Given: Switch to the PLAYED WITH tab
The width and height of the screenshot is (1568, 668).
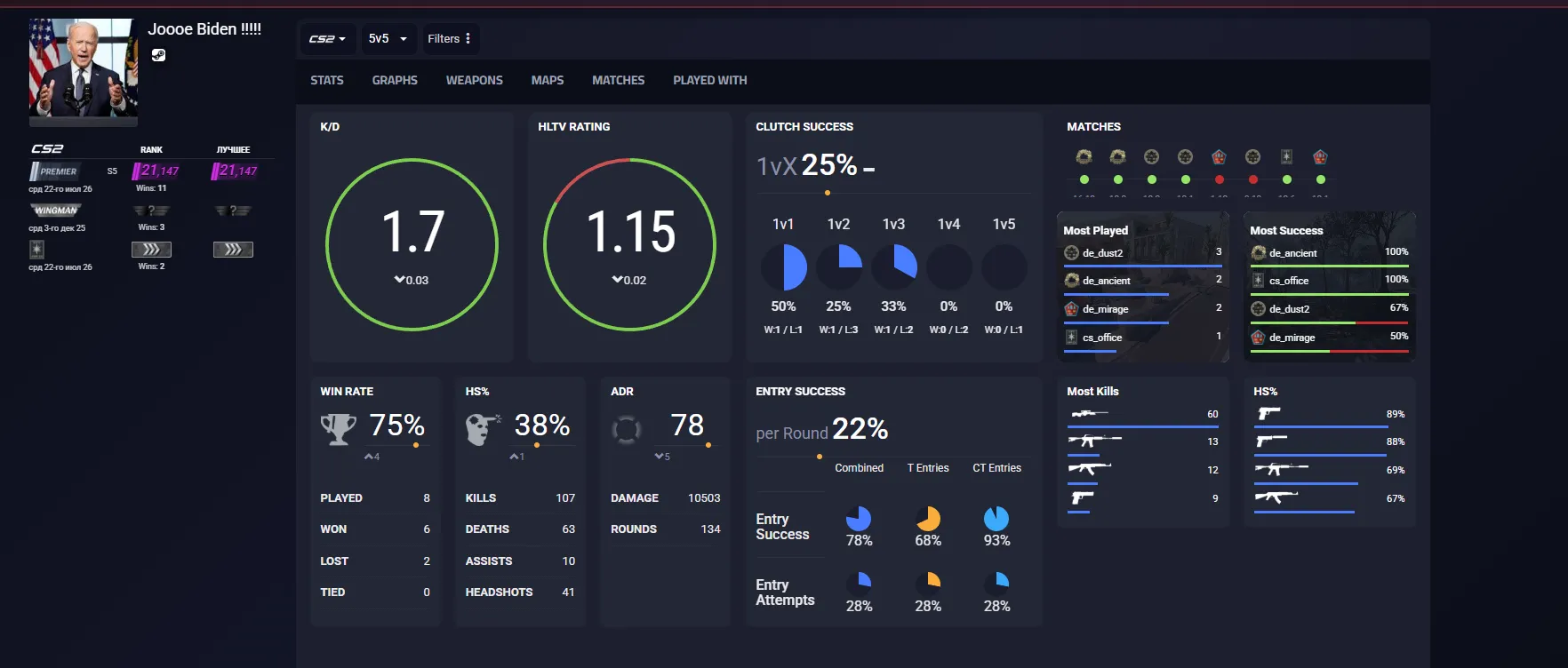Looking at the screenshot, I should (x=710, y=81).
